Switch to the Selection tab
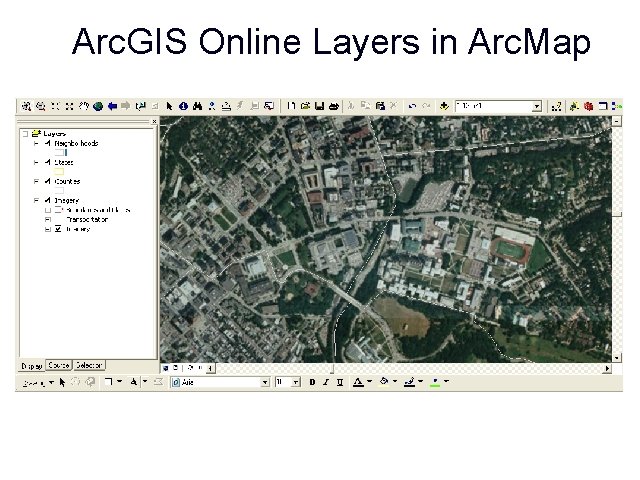640x480 pixels. (x=89, y=365)
